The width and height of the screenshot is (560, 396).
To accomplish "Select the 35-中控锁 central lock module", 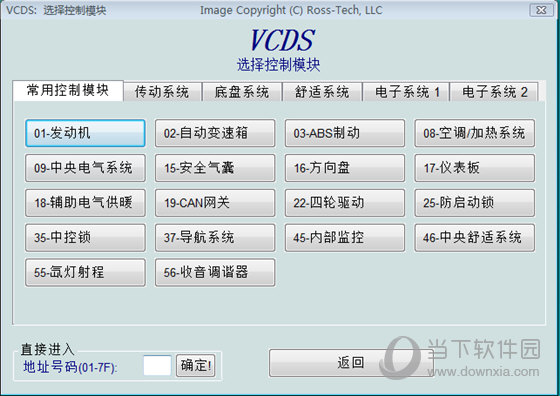I will pos(85,237).
